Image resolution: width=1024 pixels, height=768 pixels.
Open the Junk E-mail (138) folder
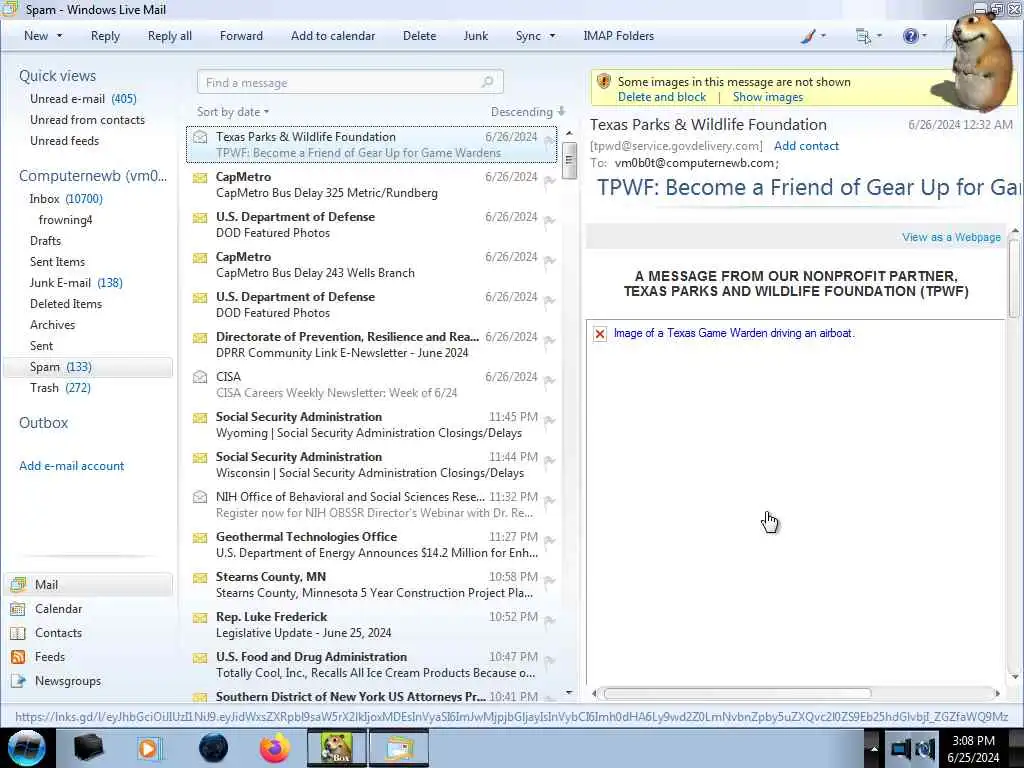pyautogui.click(x=76, y=283)
